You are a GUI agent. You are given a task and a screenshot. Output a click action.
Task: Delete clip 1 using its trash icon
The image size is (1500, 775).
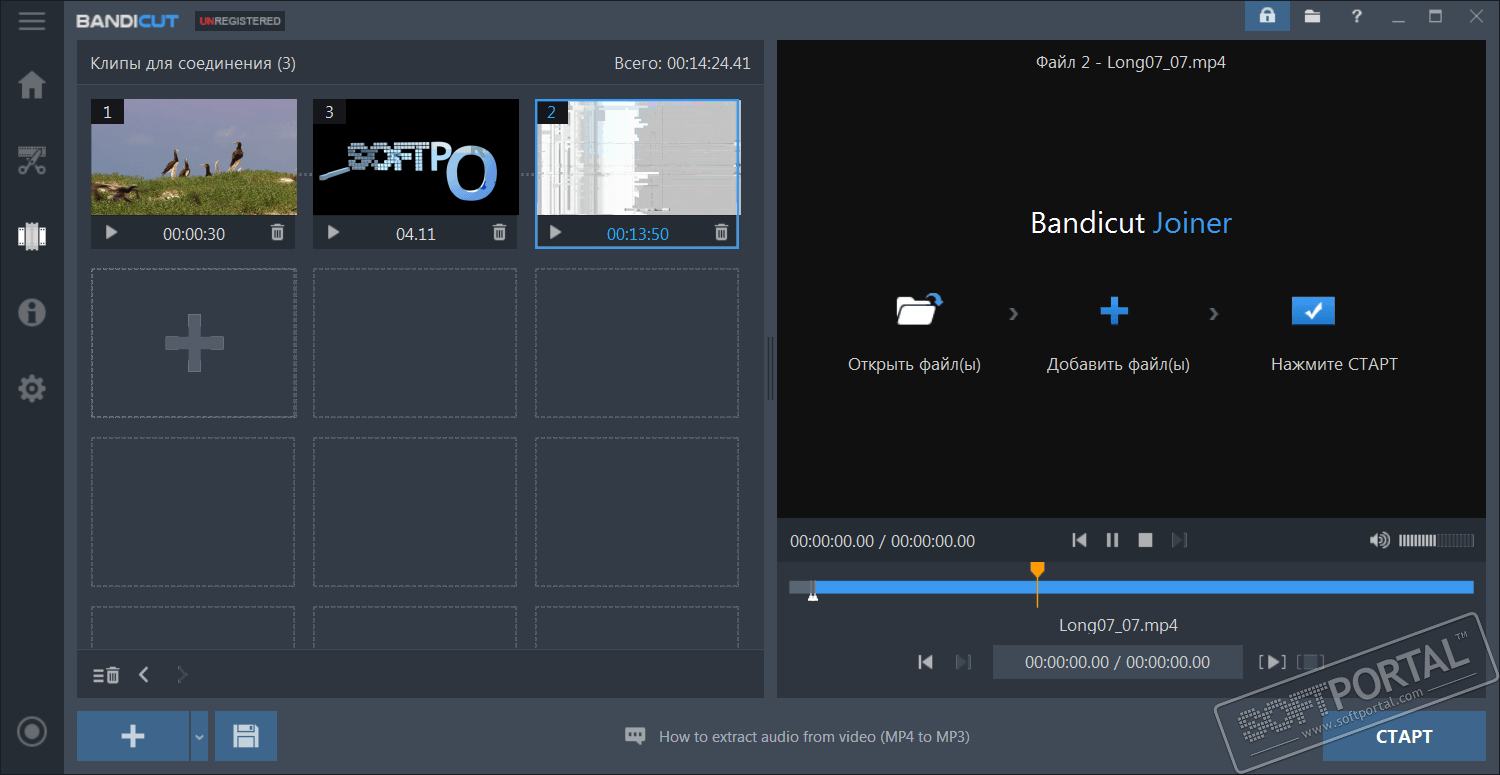277,233
